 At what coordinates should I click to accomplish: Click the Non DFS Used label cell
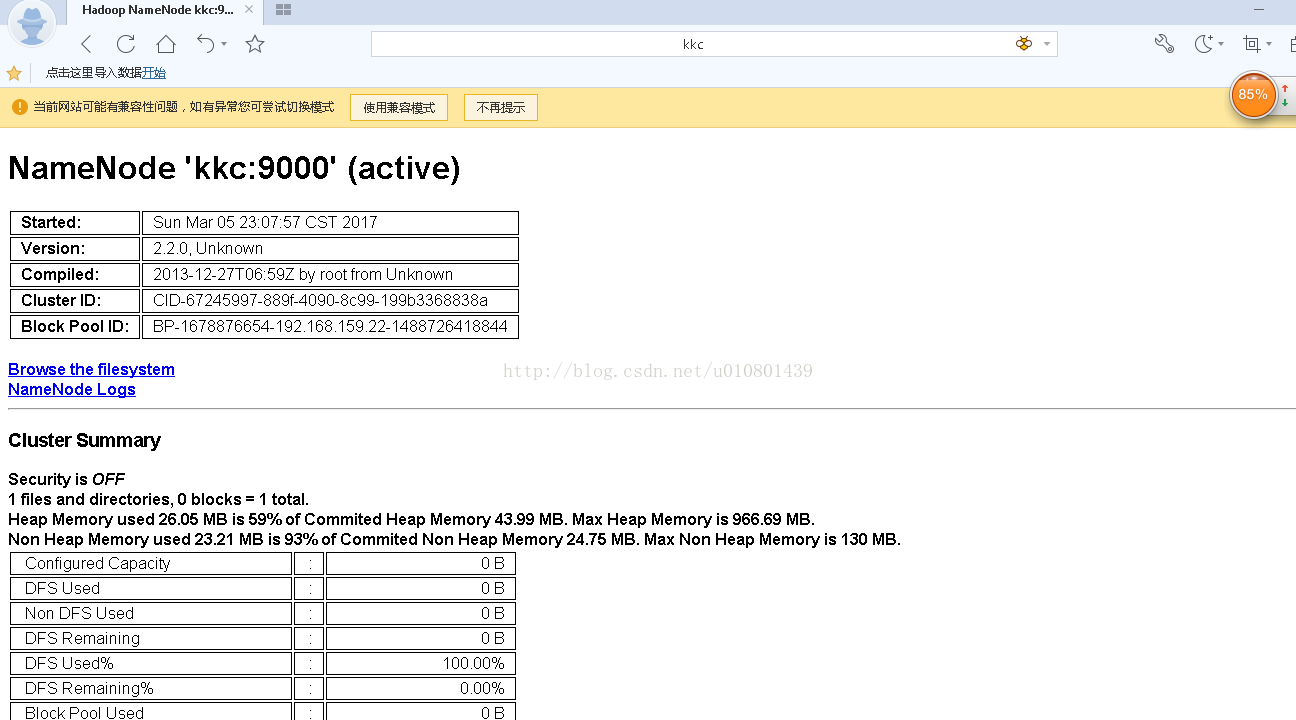tap(151, 613)
